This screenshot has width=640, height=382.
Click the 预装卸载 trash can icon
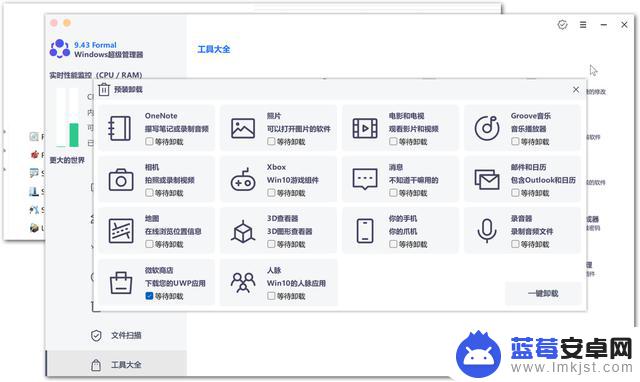click(104, 89)
